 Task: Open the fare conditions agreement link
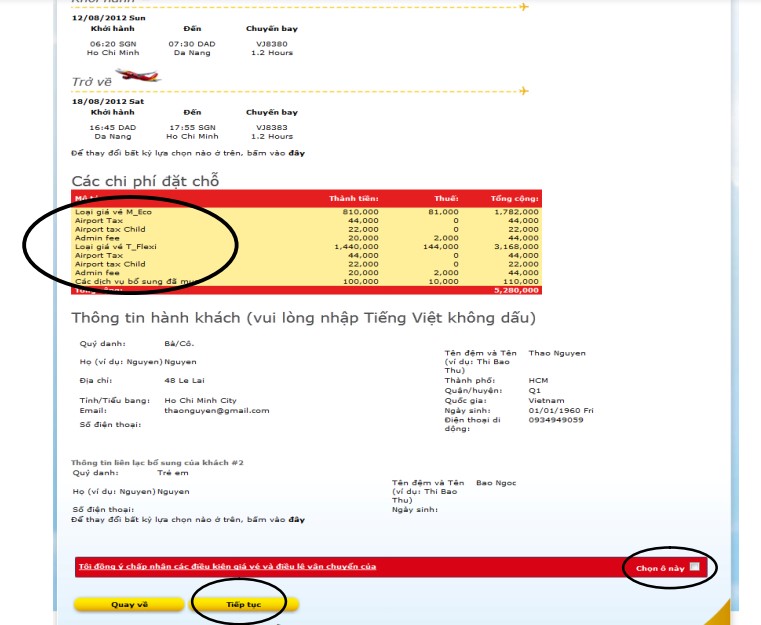coord(227,567)
